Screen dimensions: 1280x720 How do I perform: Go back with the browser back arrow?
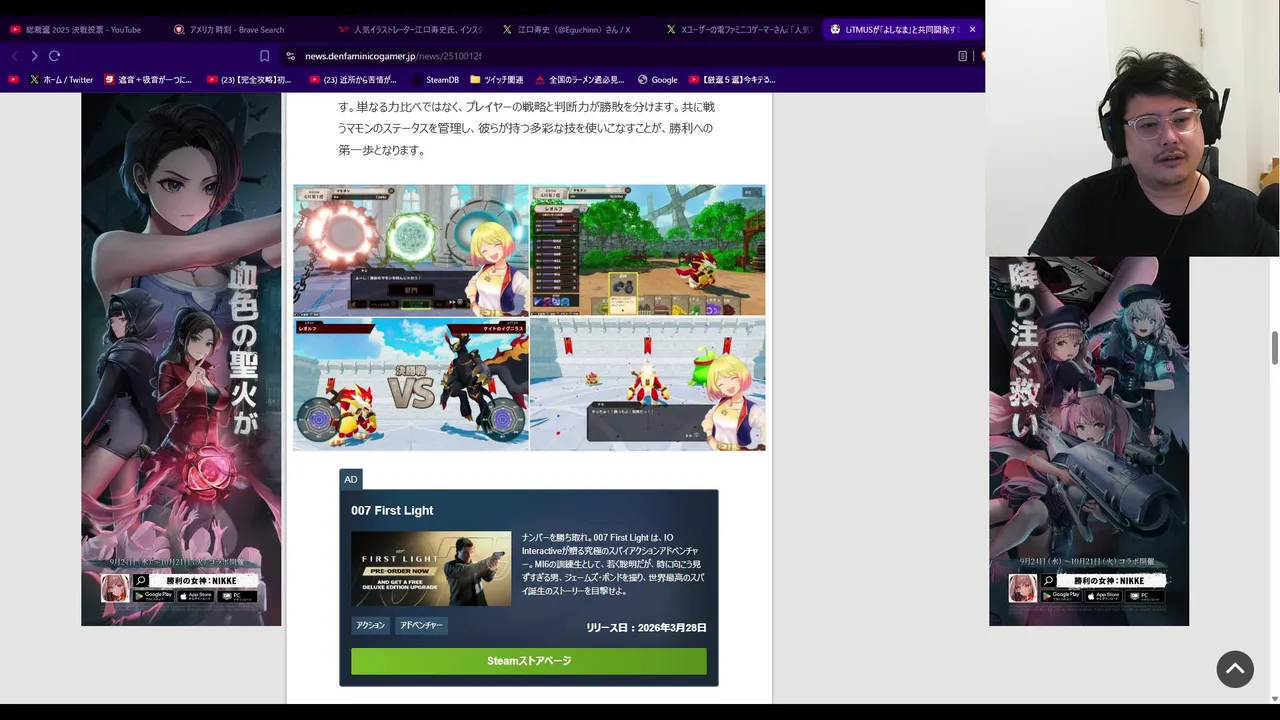[x=14, y=56]
